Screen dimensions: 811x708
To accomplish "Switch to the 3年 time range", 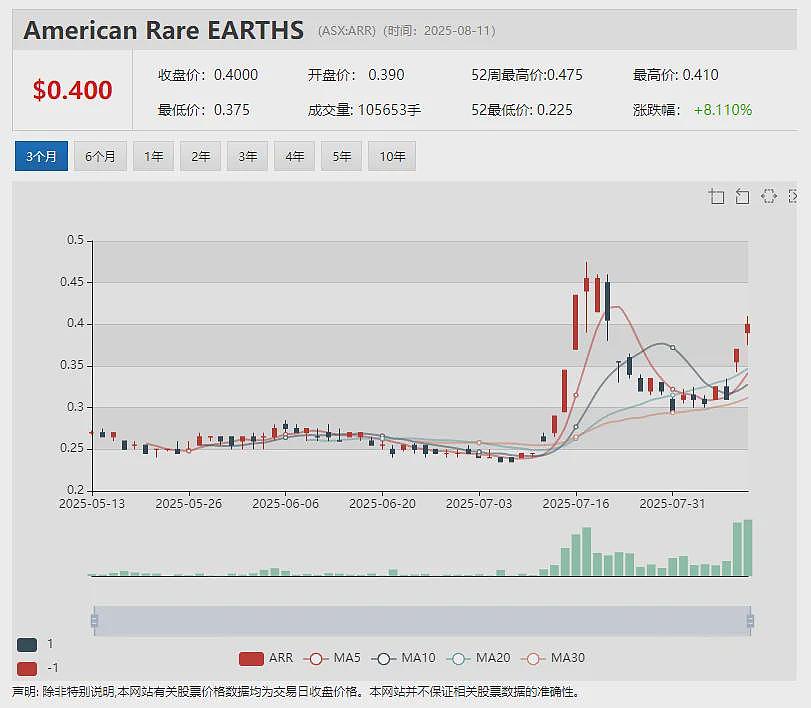I will click(x=247, y=156).
